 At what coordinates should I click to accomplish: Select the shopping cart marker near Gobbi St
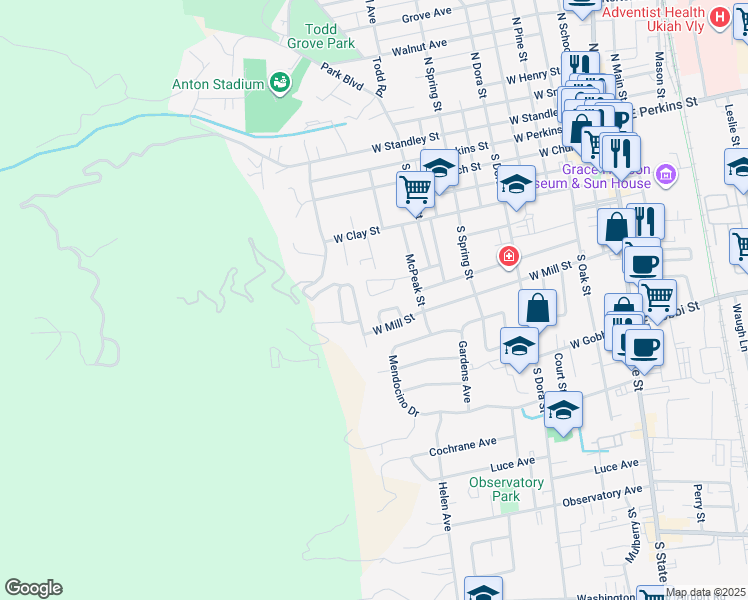click(x=657, y=299)
